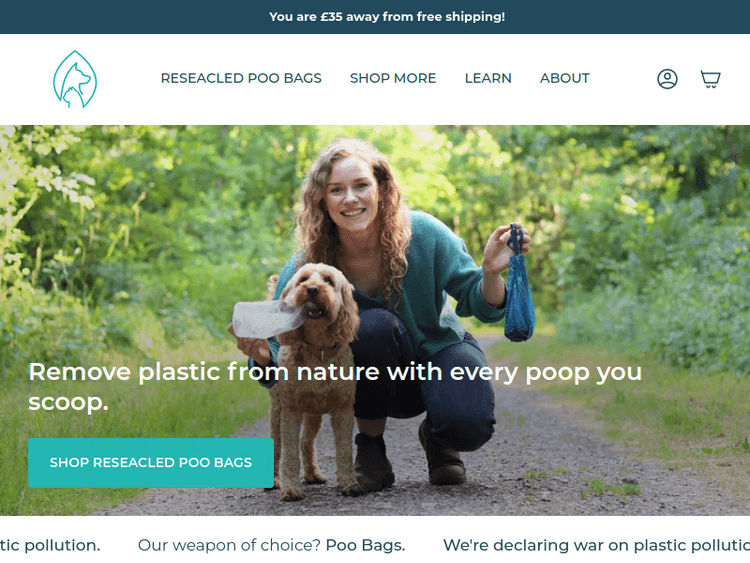The height and width of the screenshot is (563, 750).
Task: Click the SHOP RESEACLED POO BAGS button
Action: [151, 463]
